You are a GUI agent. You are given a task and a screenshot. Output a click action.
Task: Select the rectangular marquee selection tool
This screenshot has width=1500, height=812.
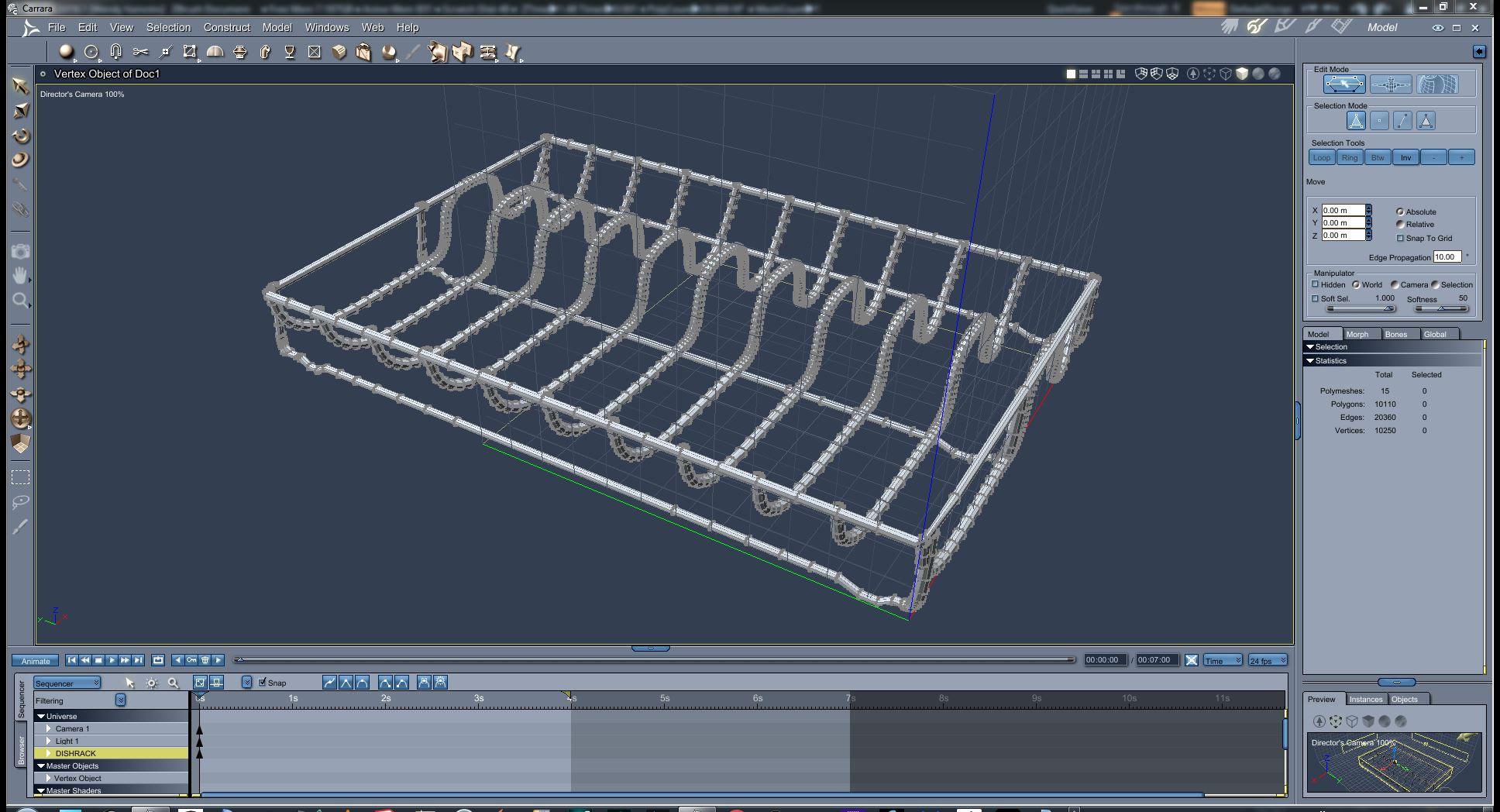click(x=20, y=477)
